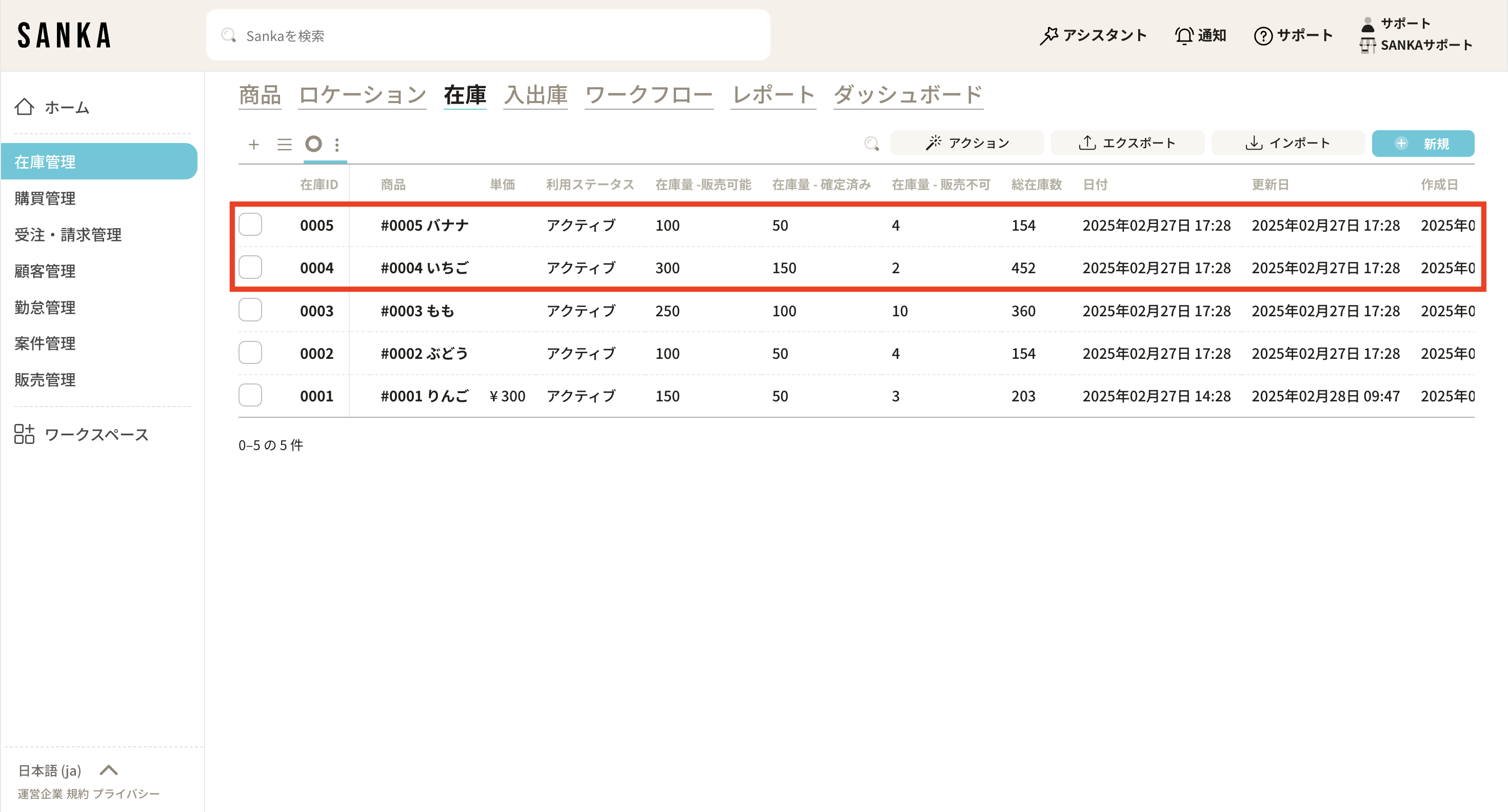Open notifications bell
1508x812 pixels.
(x=1184, y=36)
